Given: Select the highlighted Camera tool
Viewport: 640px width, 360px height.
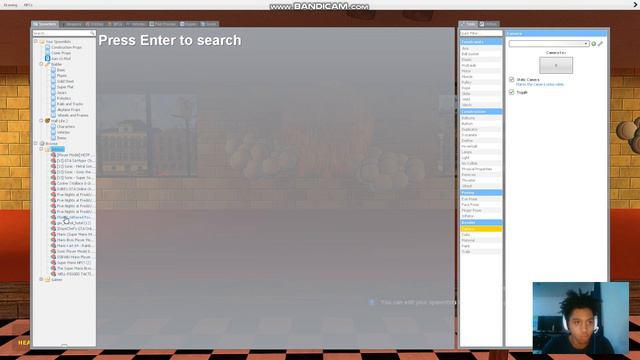Looking at the screenshot, I should [481, 229].
